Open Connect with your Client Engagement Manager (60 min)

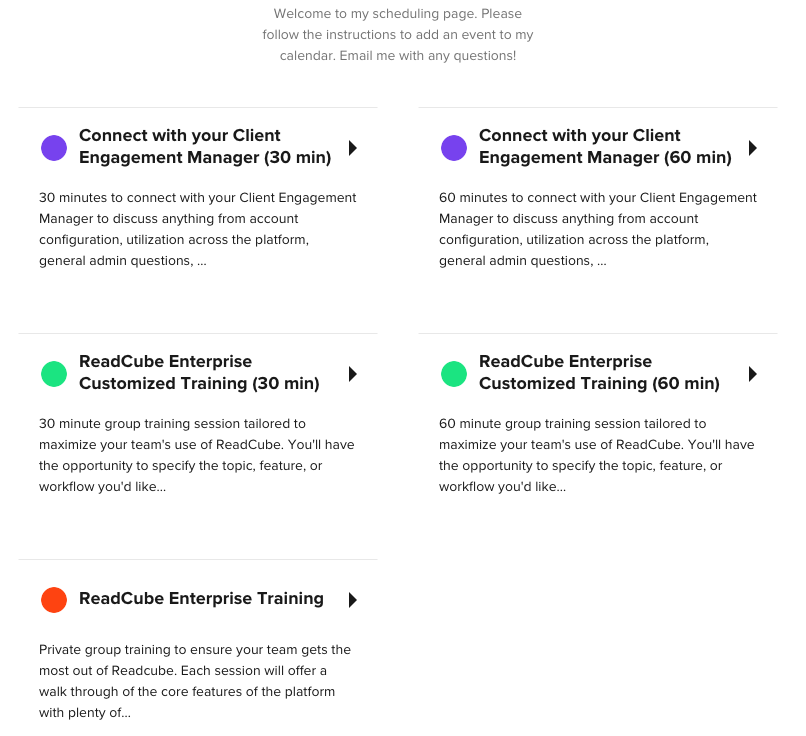pos(605,146)
